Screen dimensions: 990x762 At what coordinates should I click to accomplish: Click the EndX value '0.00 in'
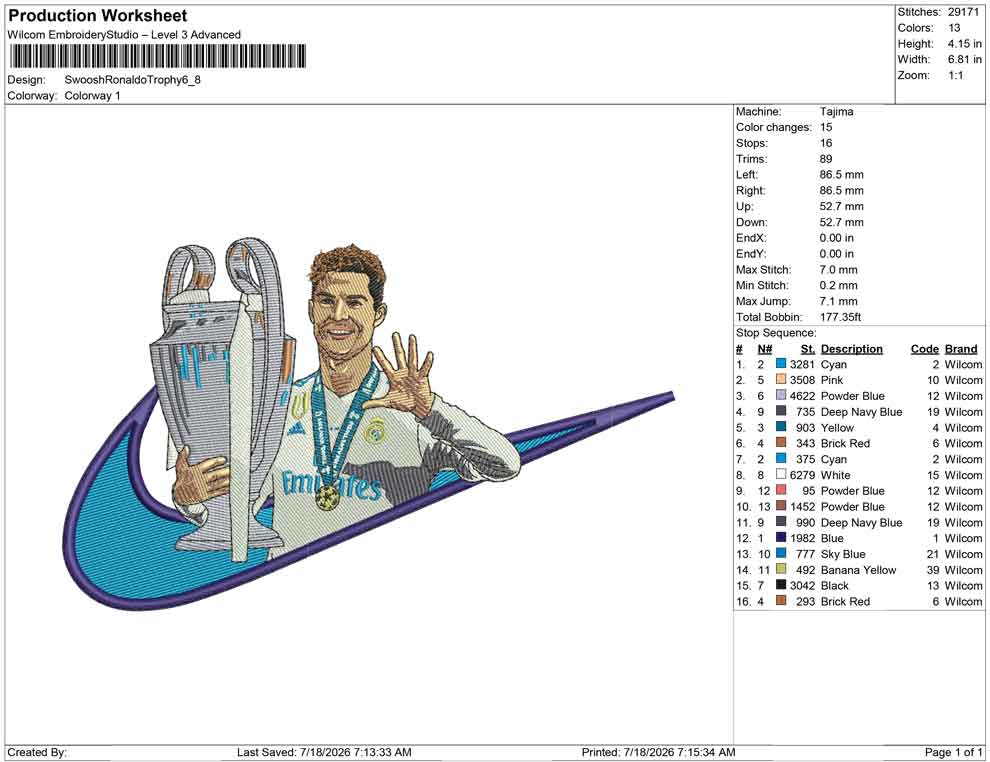[x=837, y=238]
